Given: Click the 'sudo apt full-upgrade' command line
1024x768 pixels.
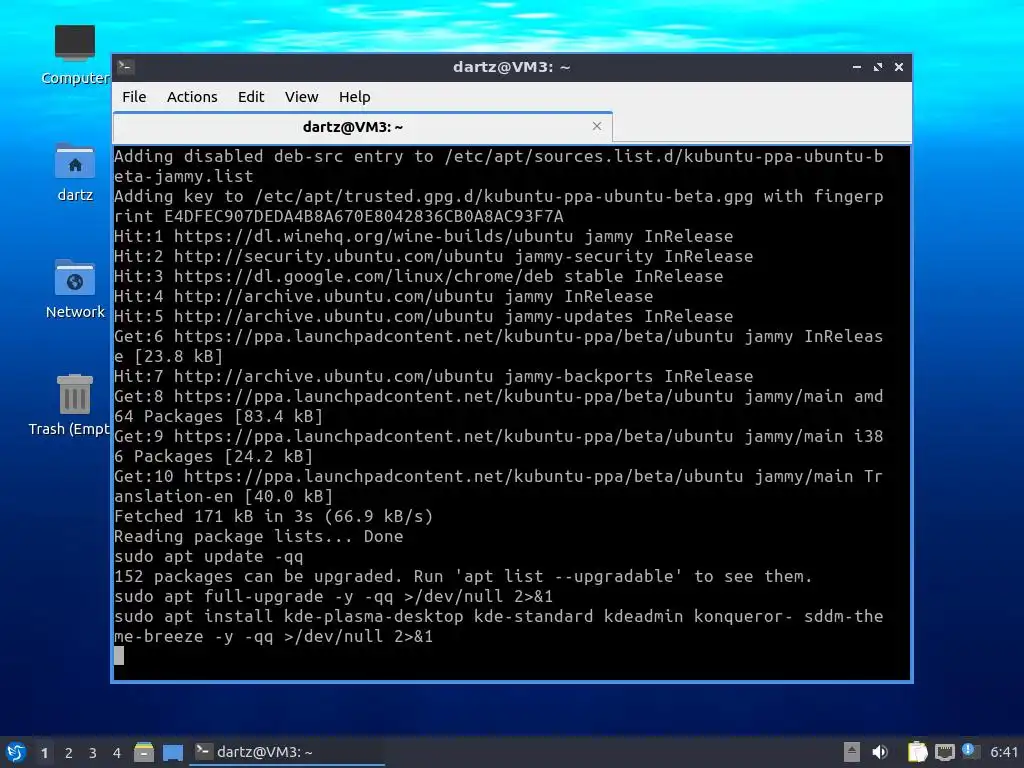Looking at the screenshot, I should click(x=334, y=597).
